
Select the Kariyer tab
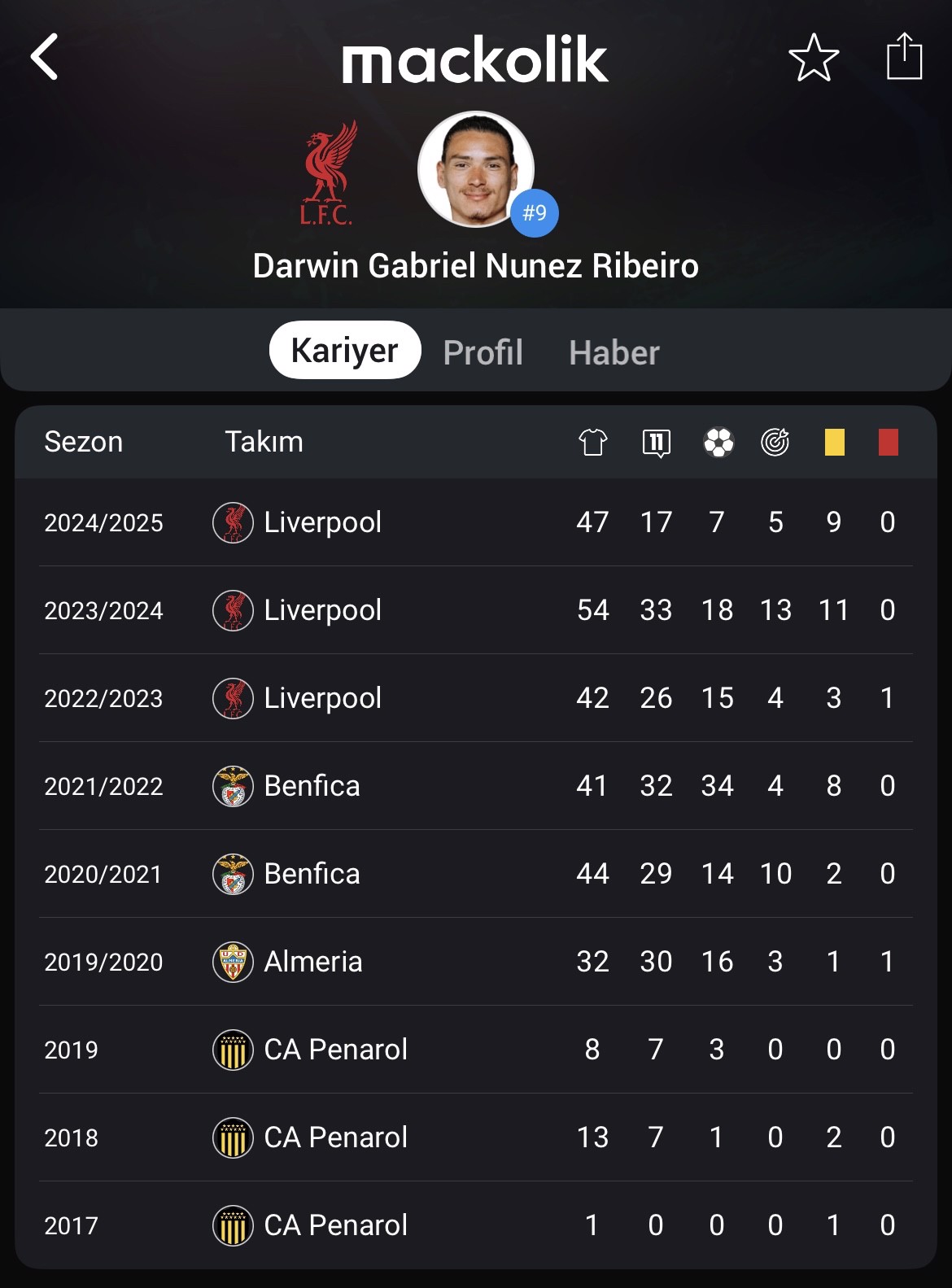pos(345,350)
